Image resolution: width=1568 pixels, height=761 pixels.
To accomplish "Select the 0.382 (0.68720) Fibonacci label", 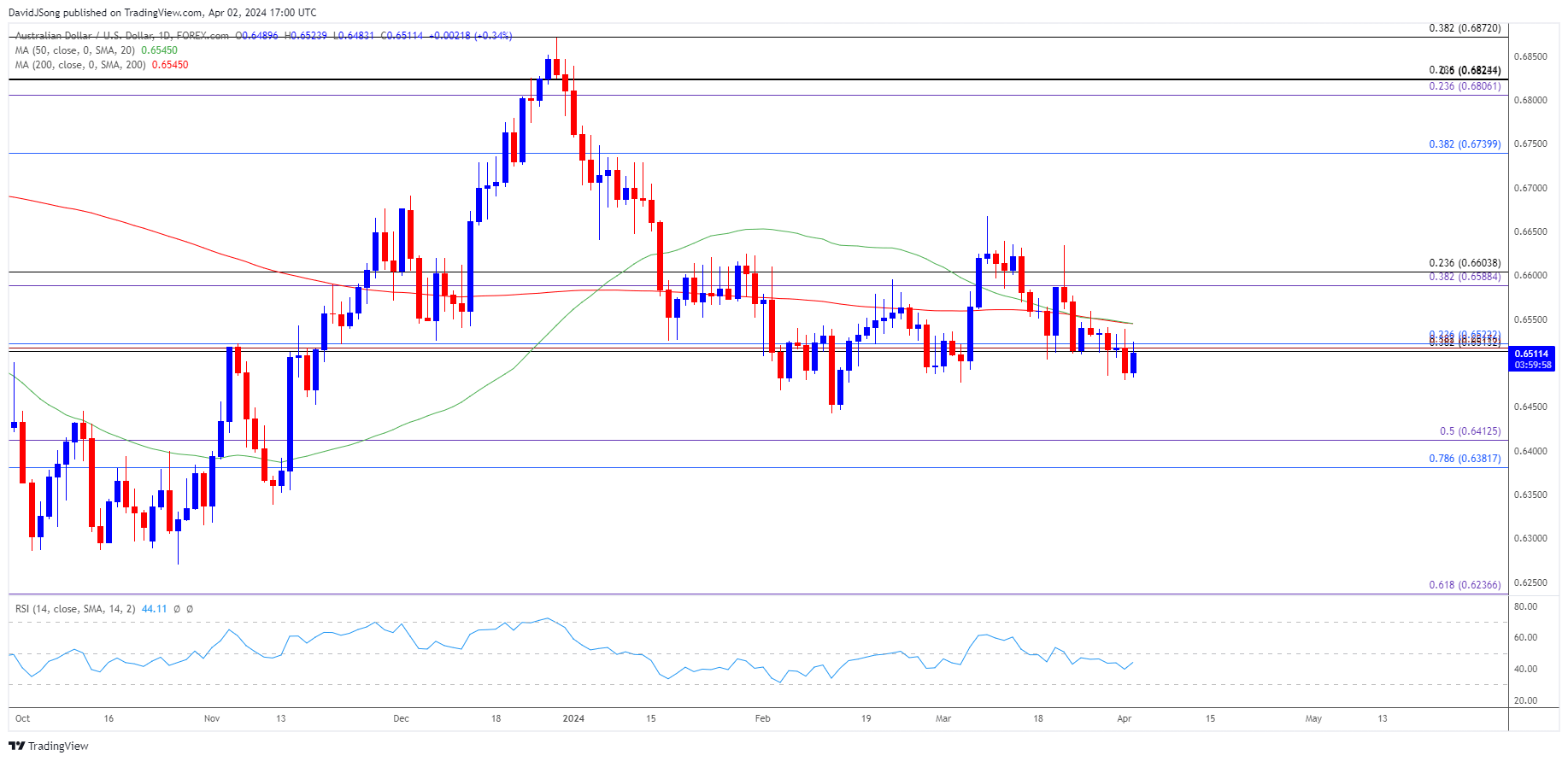I will (x=1465, y=28).
